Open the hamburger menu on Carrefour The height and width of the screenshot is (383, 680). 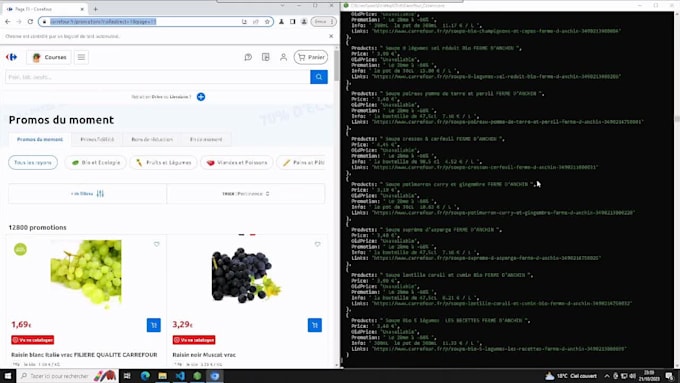click(81, 57)
